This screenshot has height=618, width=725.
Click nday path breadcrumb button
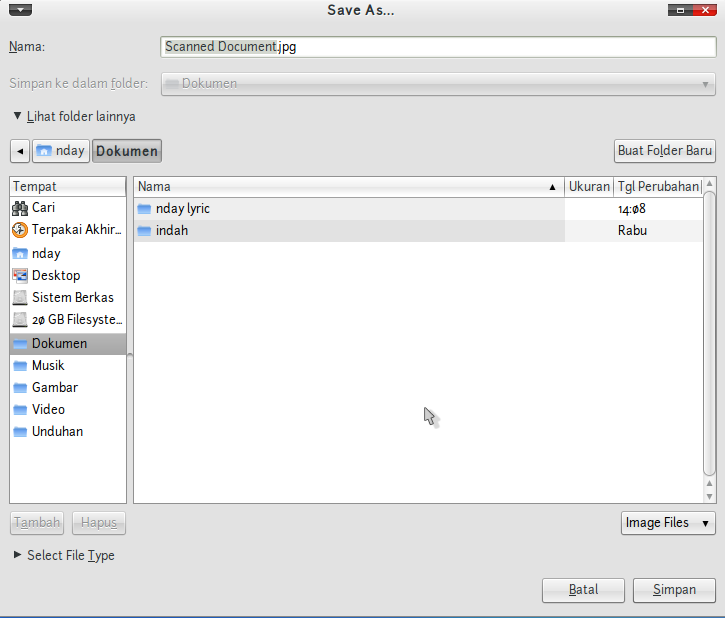point(61,151)
